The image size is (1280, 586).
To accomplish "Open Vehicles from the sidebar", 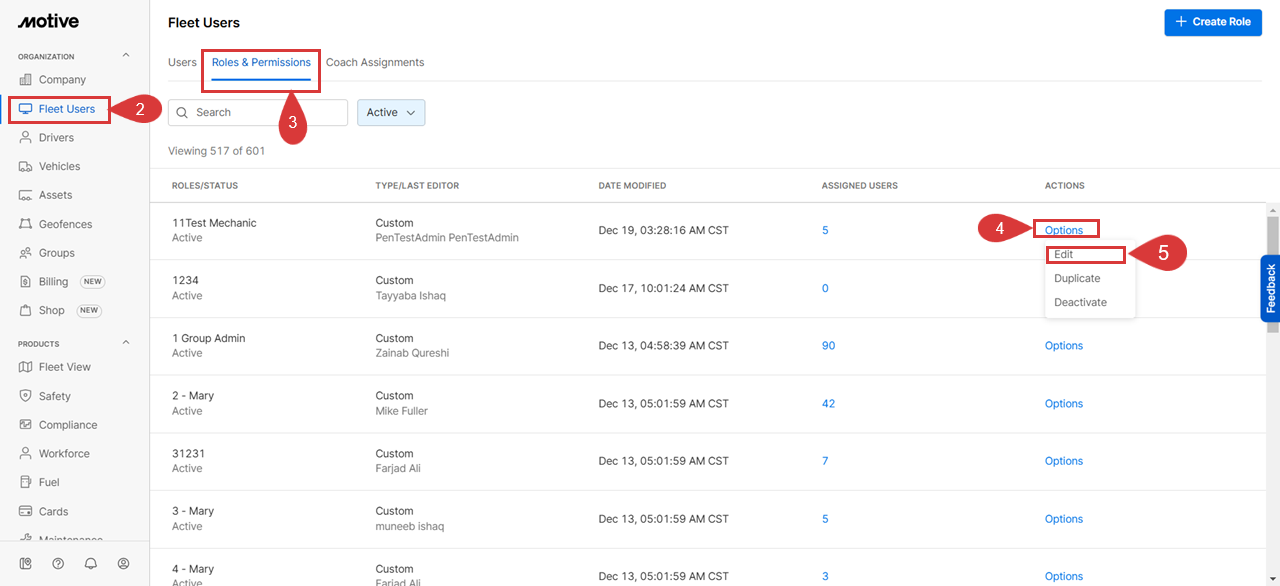I will [59, 166].
